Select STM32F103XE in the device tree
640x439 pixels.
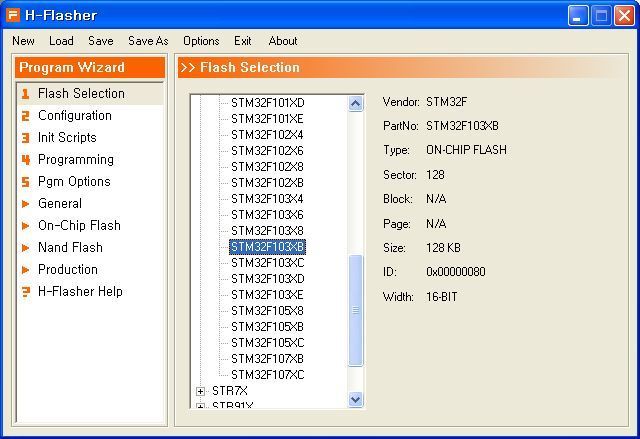coord(267,295)
